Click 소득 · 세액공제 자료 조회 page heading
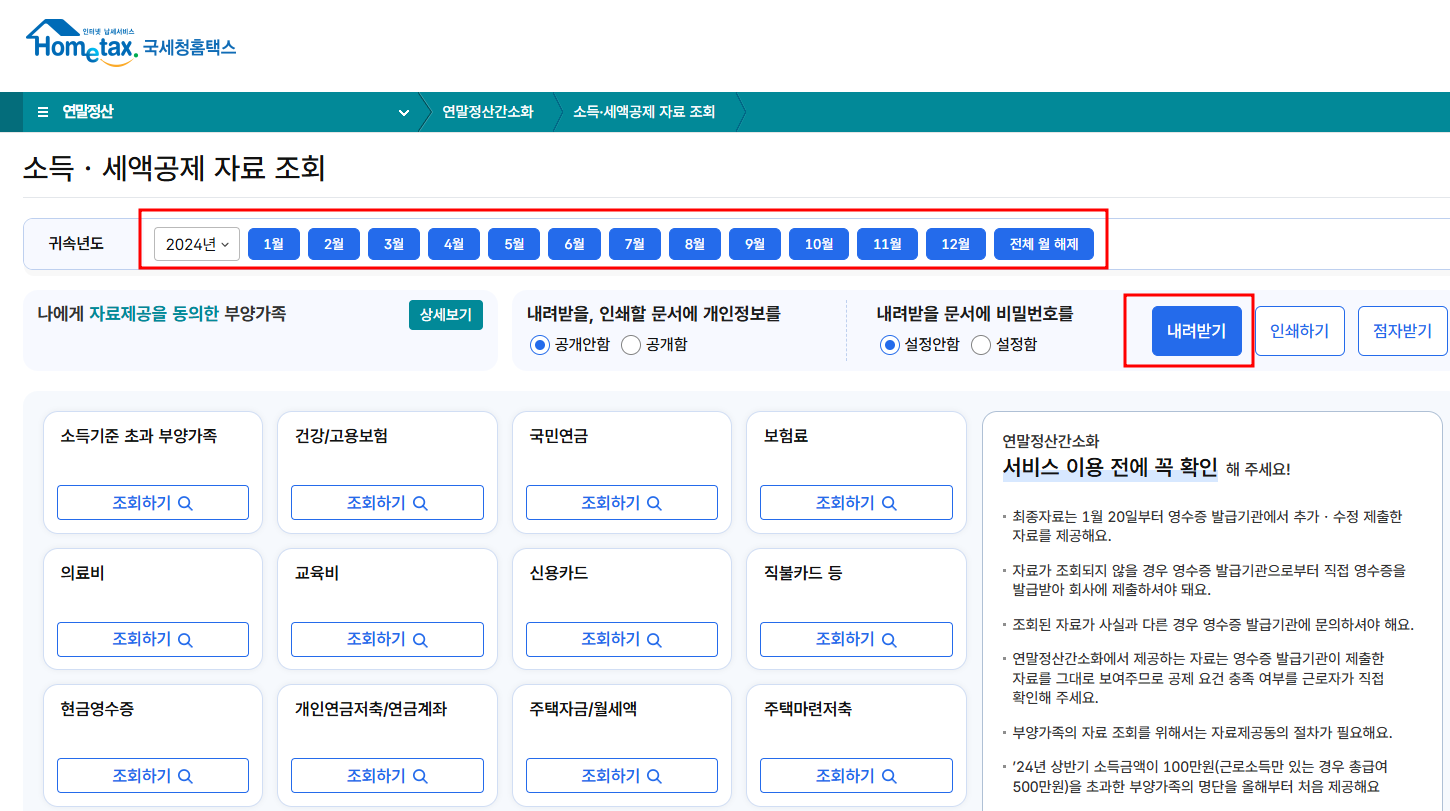The image size is (1450, 811). click(x=174, y=168)
